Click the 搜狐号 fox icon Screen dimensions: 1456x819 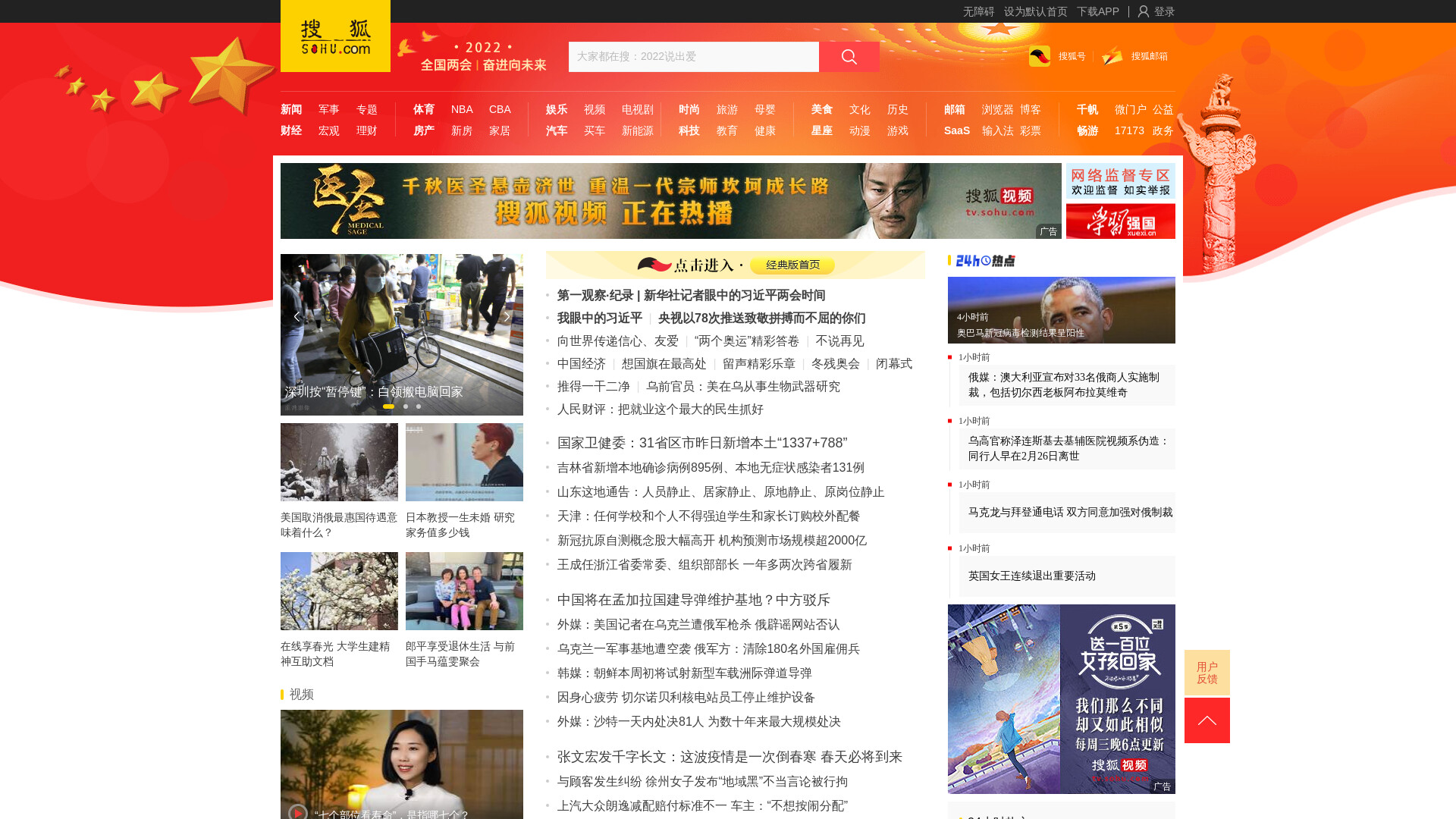pos(1040,56)
